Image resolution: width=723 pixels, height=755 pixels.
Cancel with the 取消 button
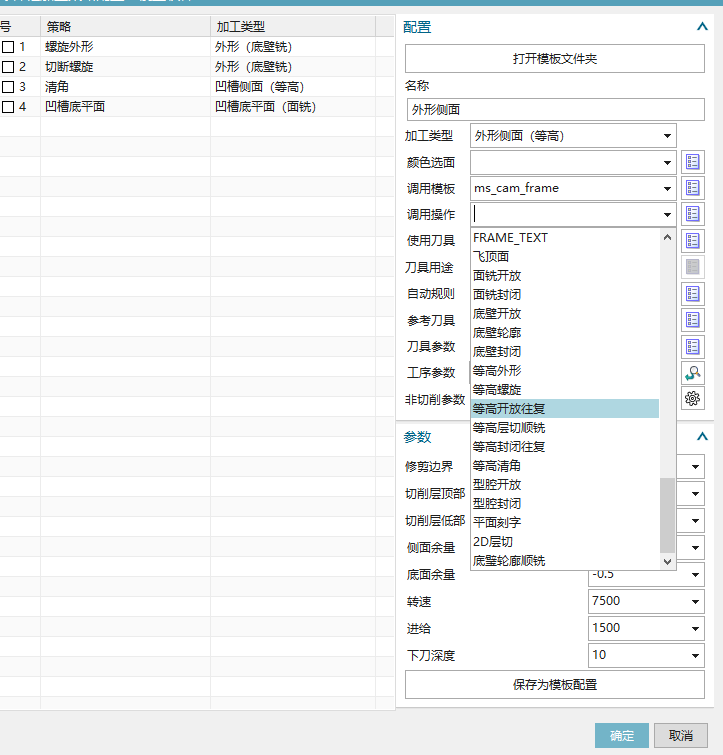tap(681, 736)
